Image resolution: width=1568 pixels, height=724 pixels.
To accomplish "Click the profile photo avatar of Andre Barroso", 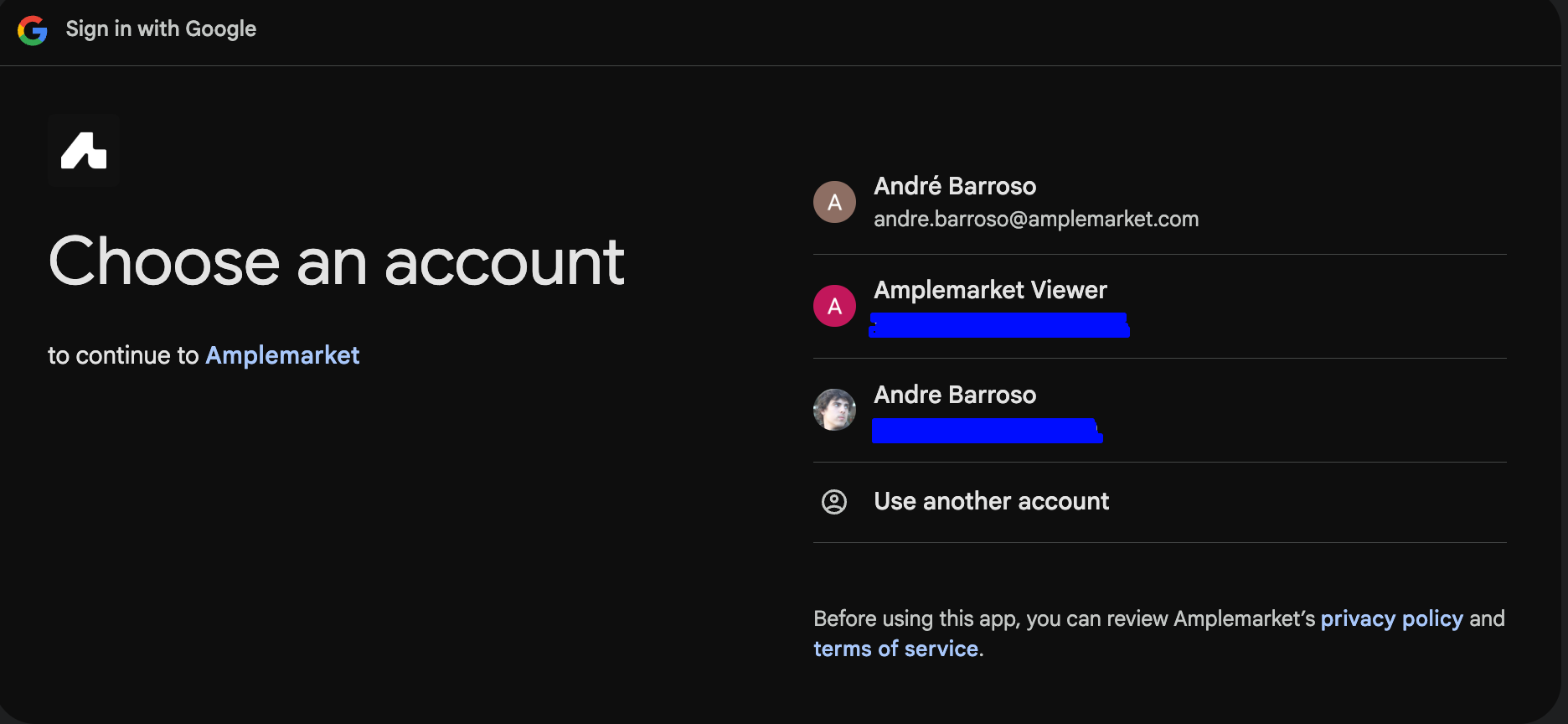I will click(834, 410).
